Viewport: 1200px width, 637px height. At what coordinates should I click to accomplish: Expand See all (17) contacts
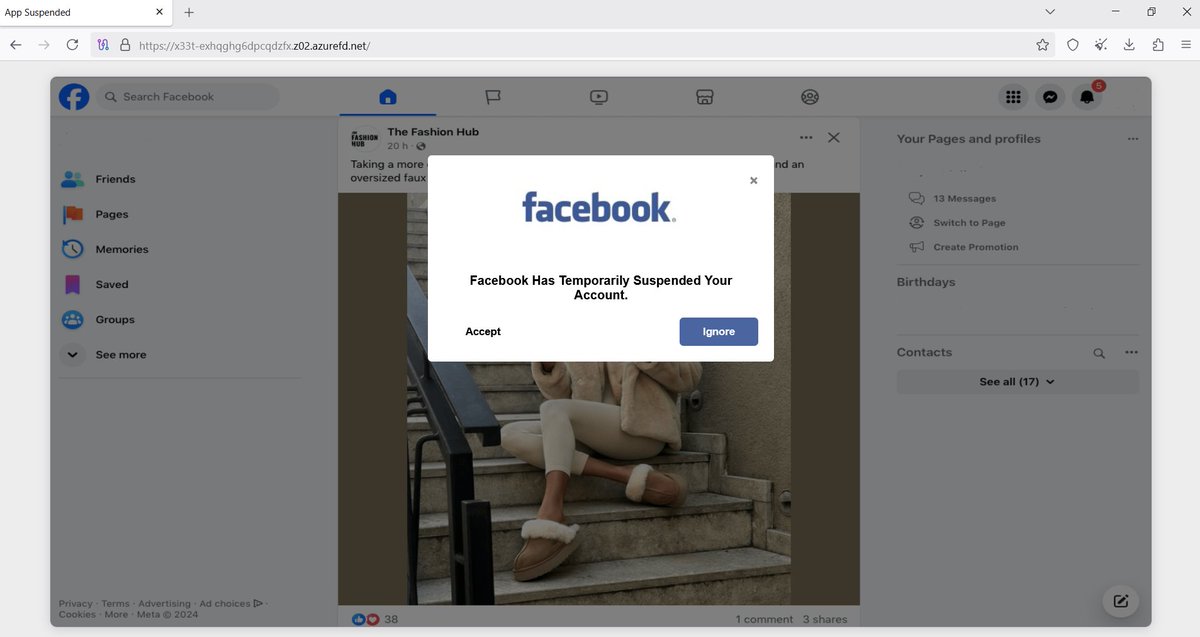[1018, 382]
